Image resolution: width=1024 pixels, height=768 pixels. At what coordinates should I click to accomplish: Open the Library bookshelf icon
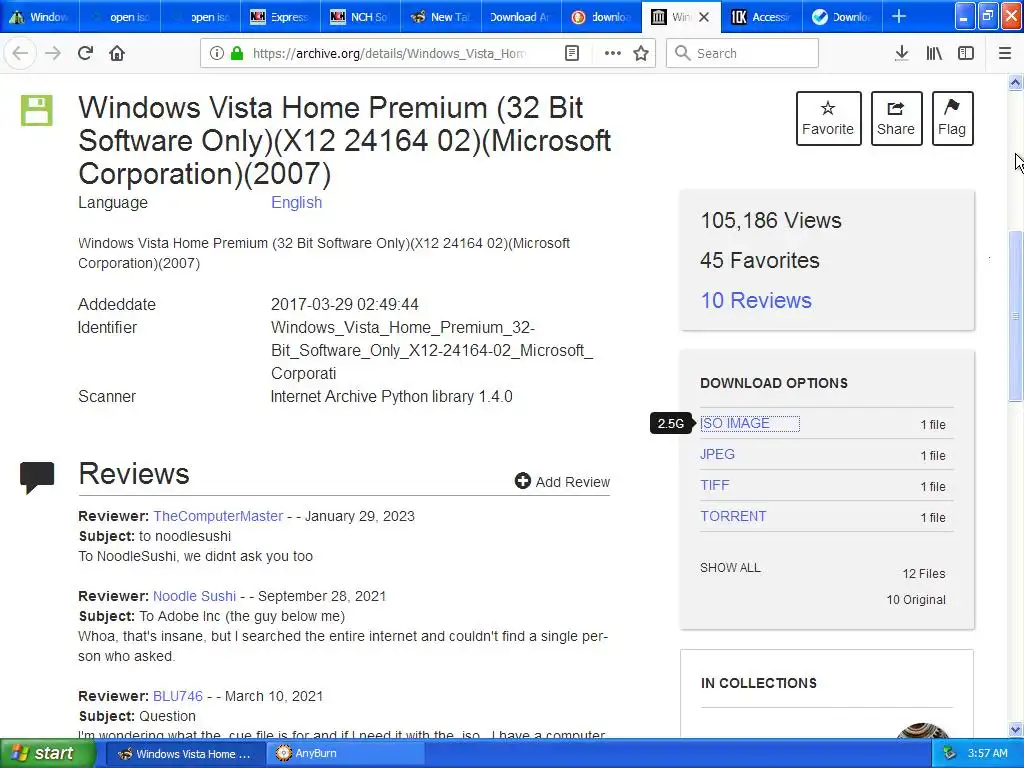tap(934, 54)
